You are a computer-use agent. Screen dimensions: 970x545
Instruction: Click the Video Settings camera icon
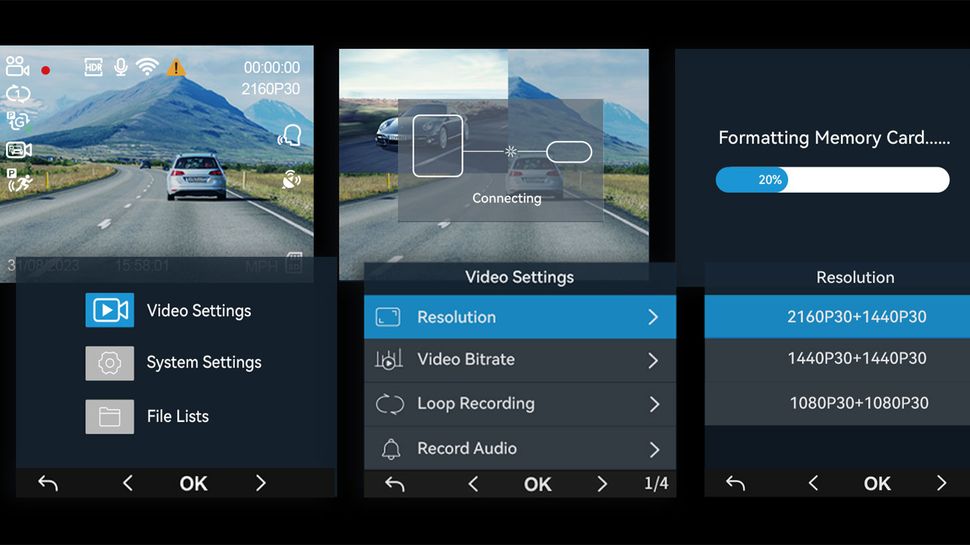(109, 311)
